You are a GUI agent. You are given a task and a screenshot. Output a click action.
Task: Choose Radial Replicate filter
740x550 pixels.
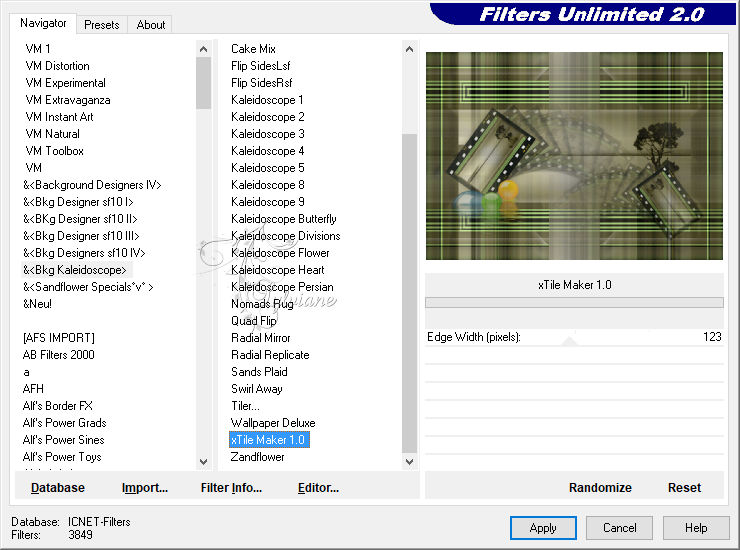click(x=270, y=355)
